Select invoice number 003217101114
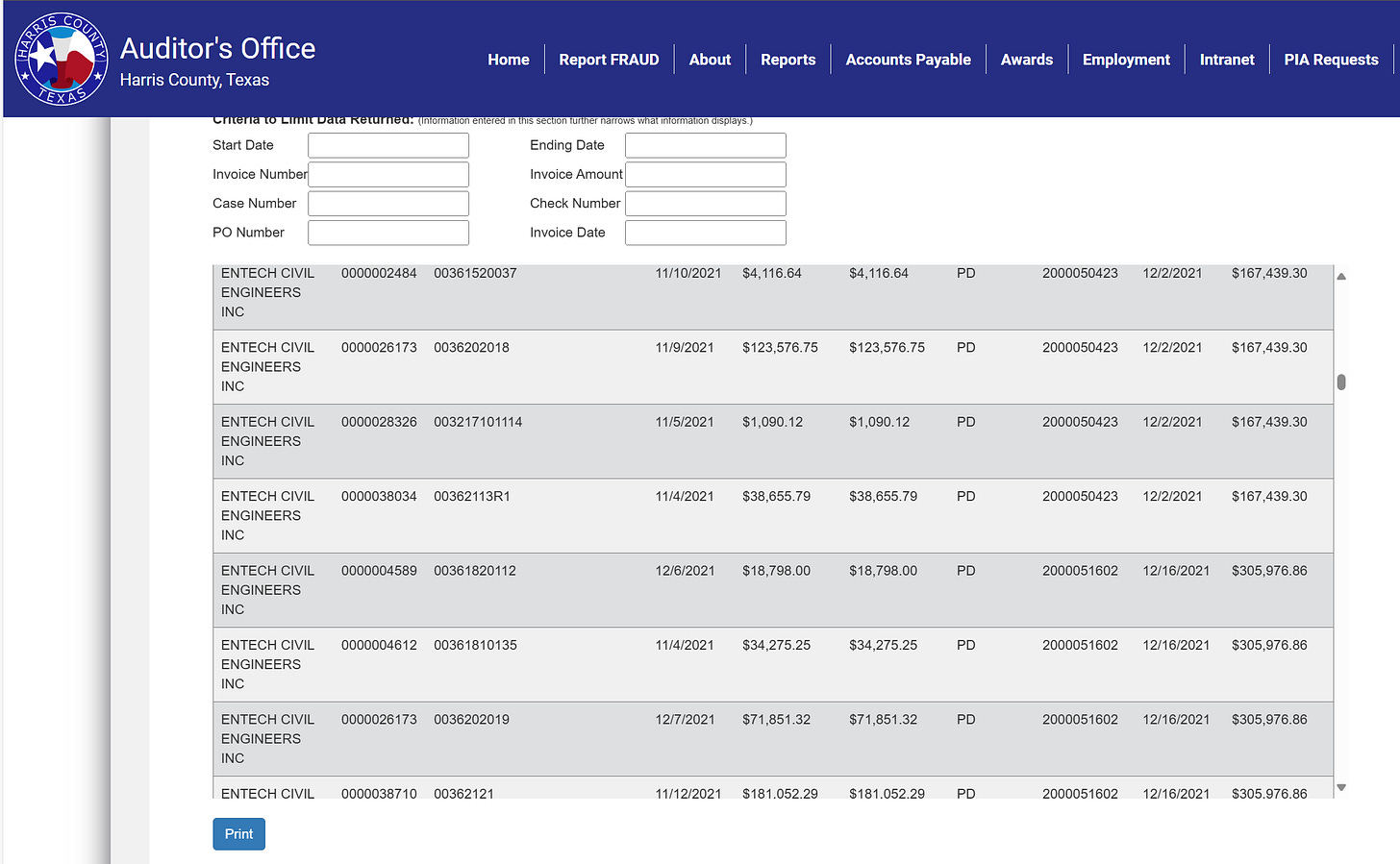 478,422
